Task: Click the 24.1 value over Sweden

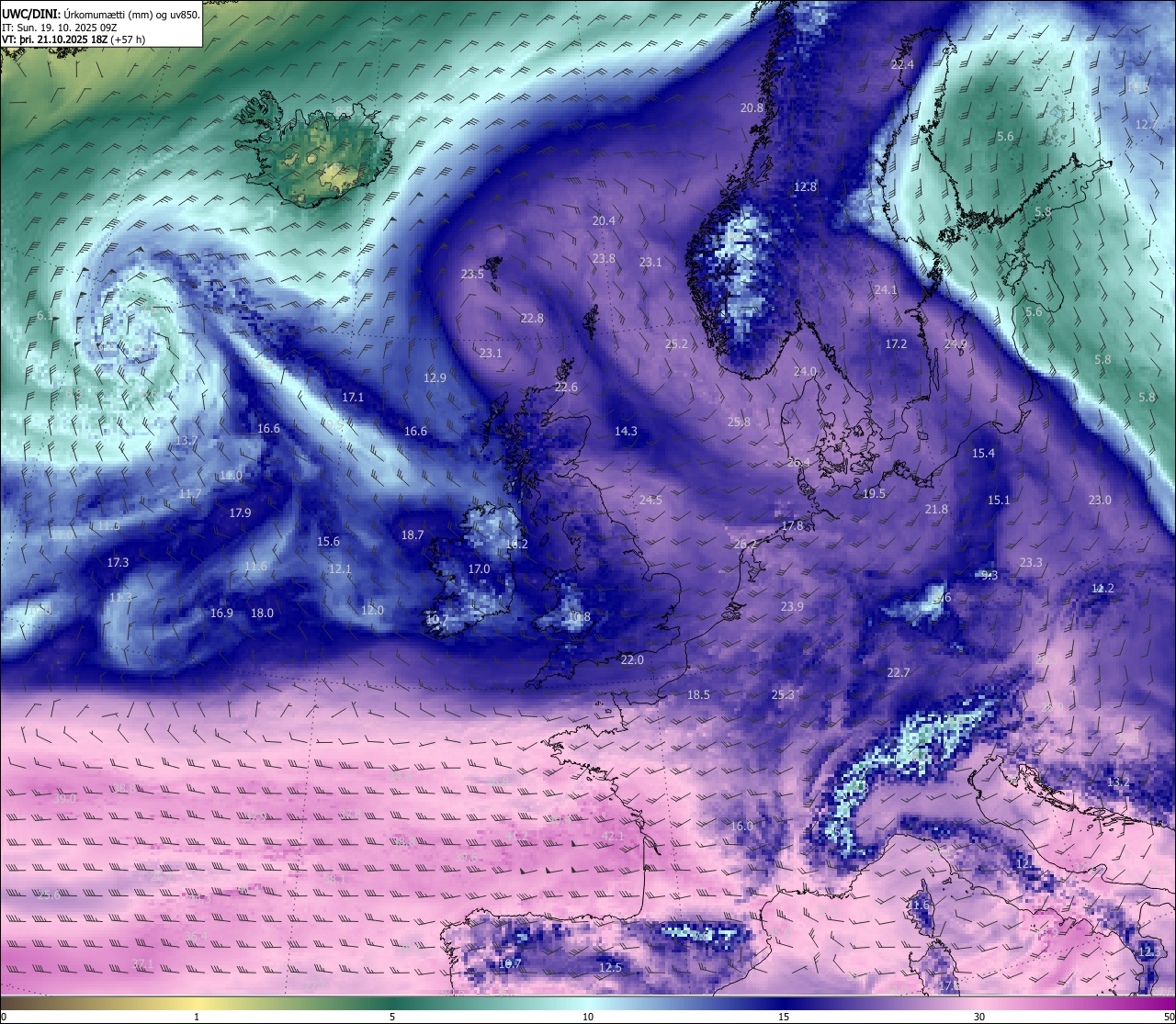Action: pyautogui.click(x=885, y=289)
